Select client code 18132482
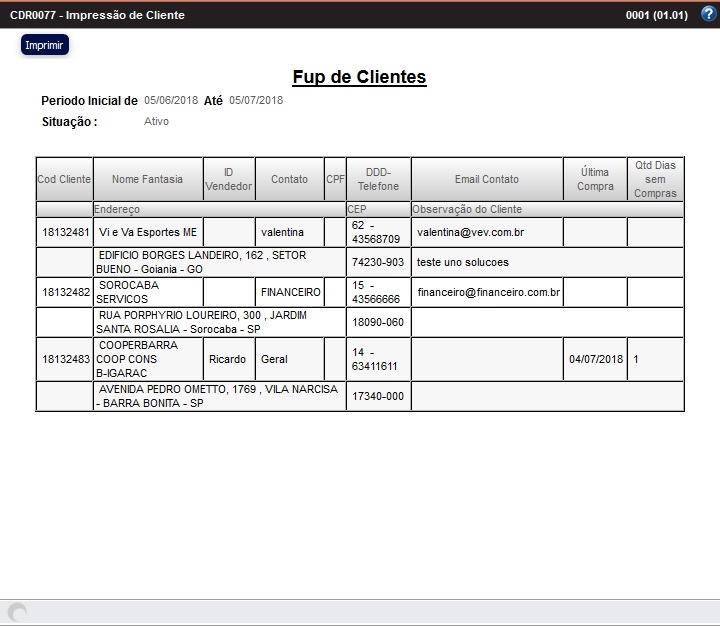Image resolution: width=720 pixels, height=626 pixels. tap(66, 292)
